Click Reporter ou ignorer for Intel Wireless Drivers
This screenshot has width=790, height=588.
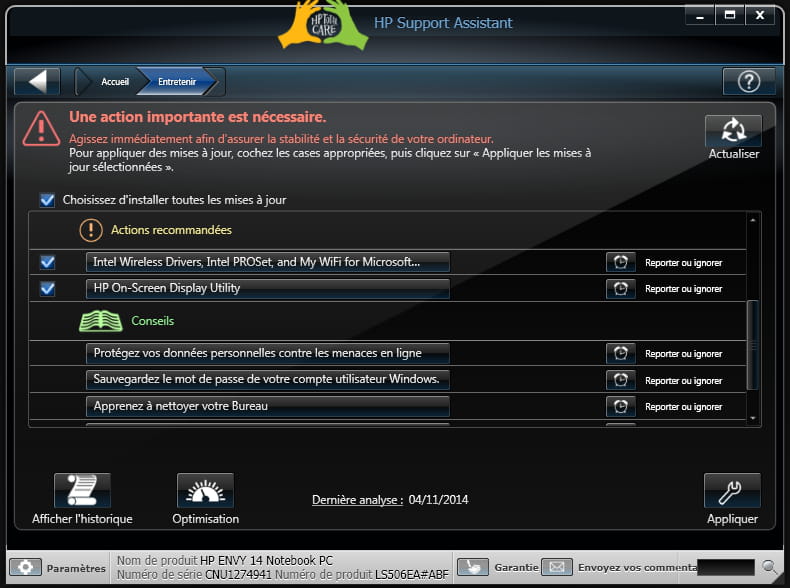683,263
